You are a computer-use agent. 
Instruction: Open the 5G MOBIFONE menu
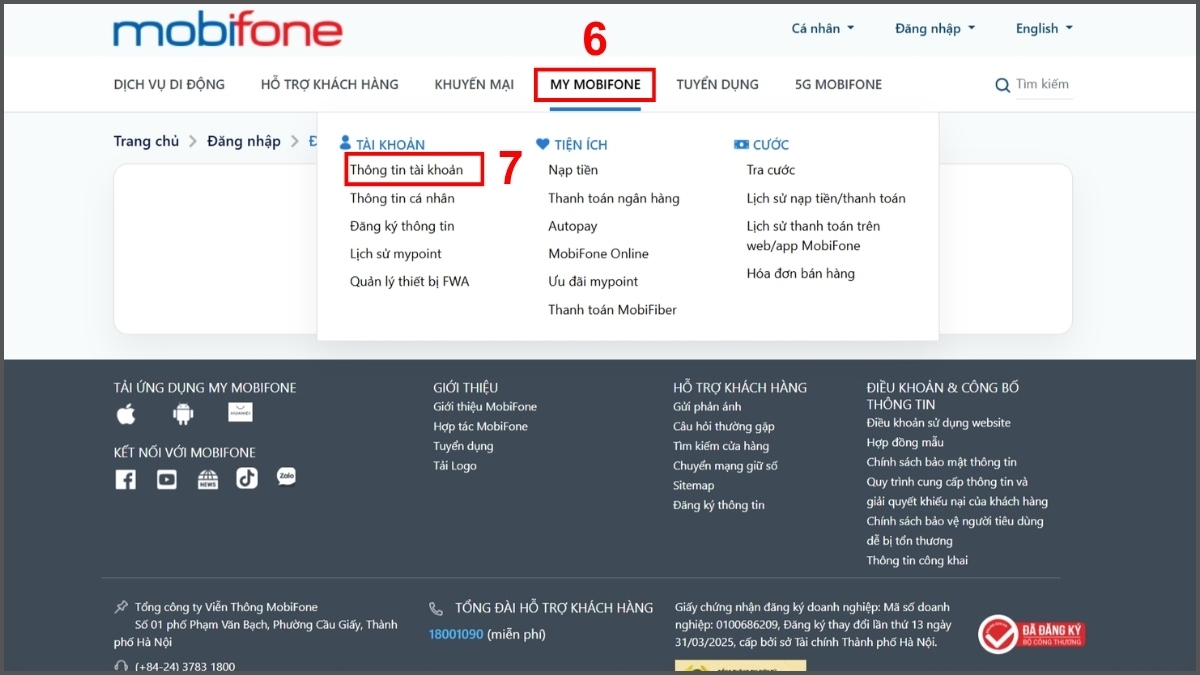838,84
